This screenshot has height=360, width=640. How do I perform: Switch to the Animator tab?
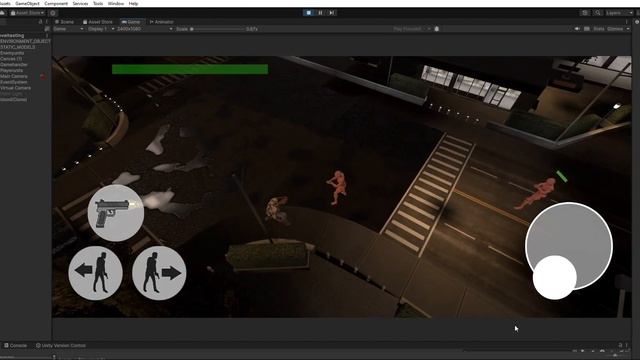[162, 22]
